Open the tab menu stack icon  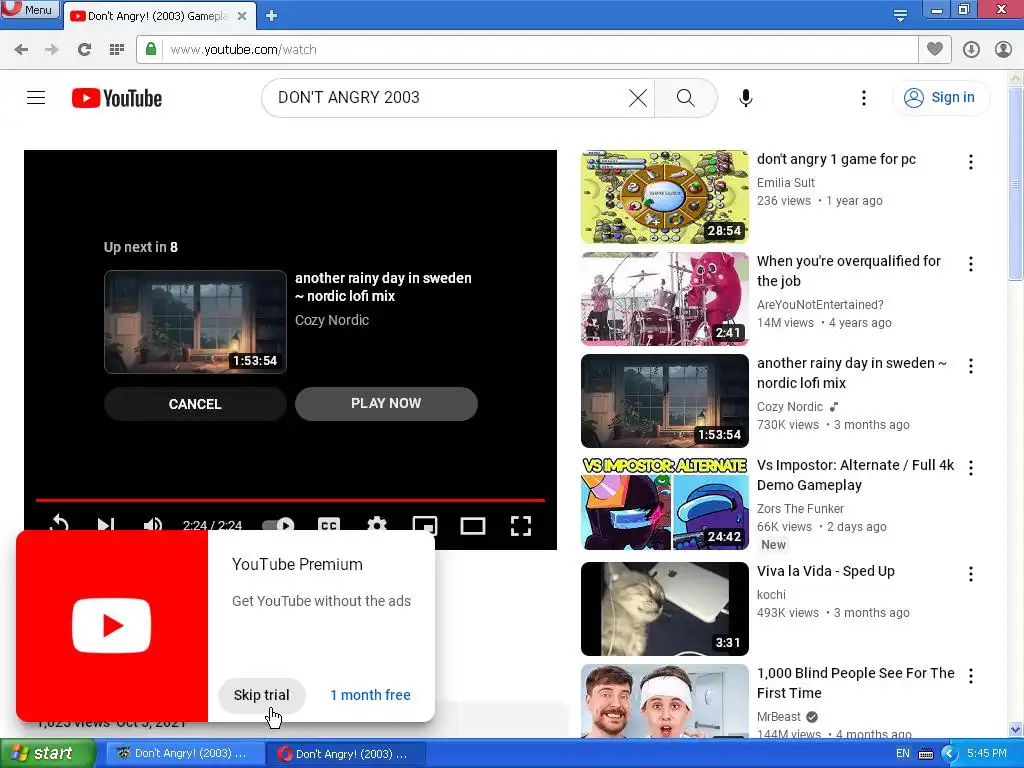pyautogui.click(x=900, y=14)
